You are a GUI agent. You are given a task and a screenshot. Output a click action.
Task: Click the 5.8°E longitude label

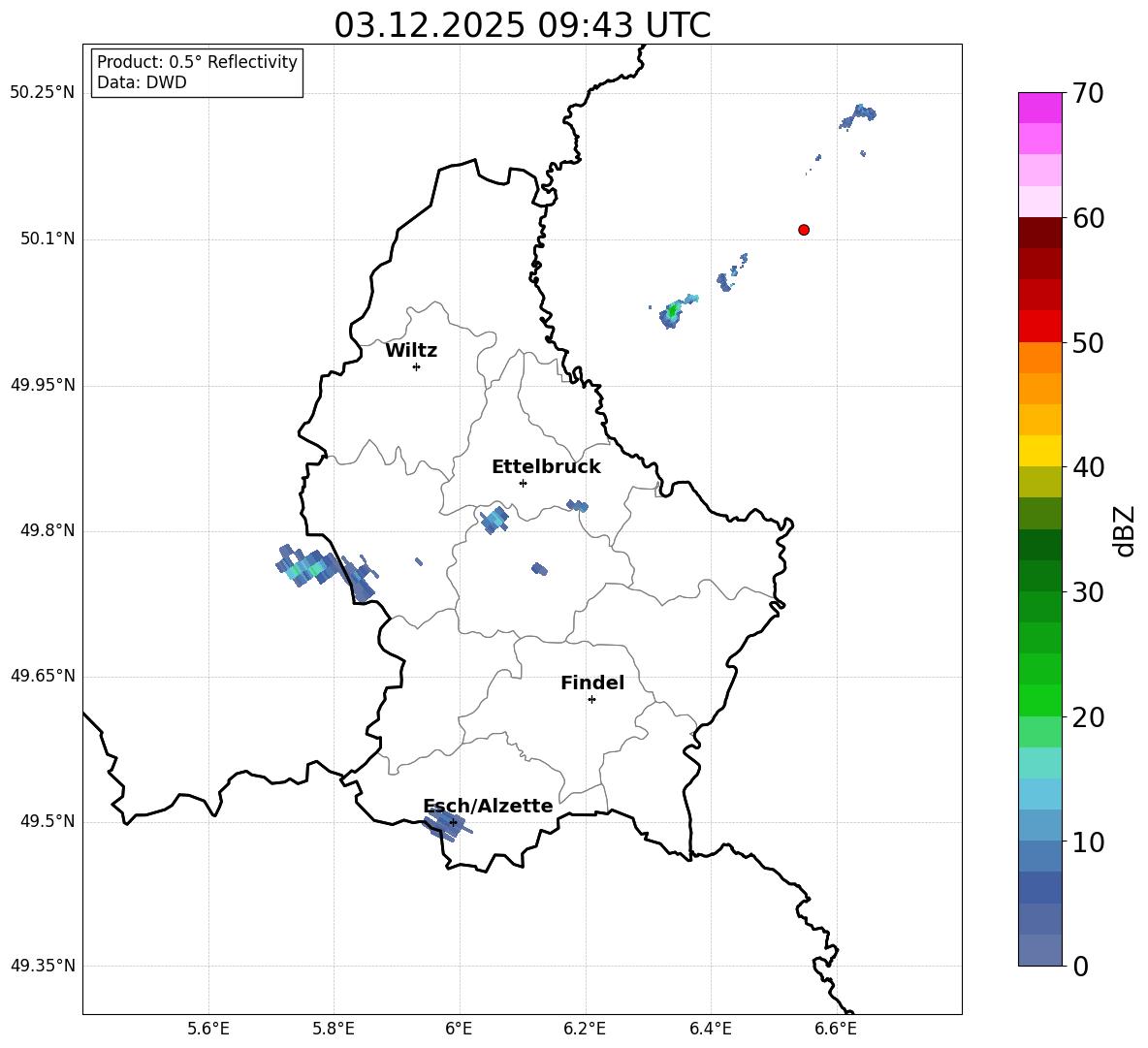334,1029
